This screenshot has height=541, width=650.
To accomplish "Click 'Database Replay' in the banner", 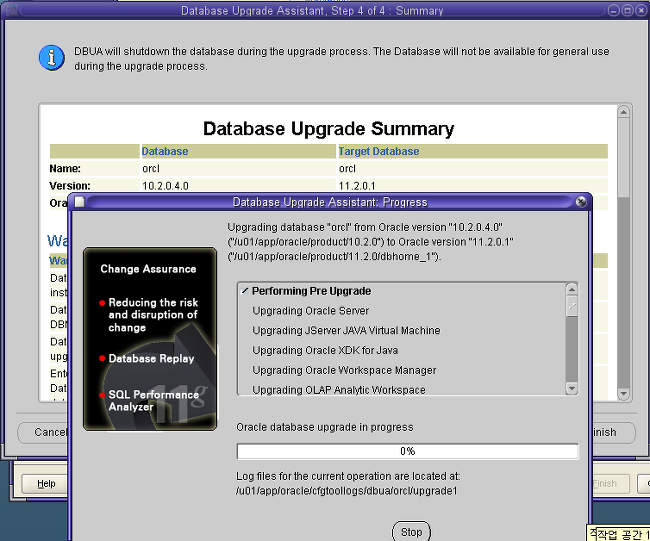I will pyautogui.click(x=151, y=359).
